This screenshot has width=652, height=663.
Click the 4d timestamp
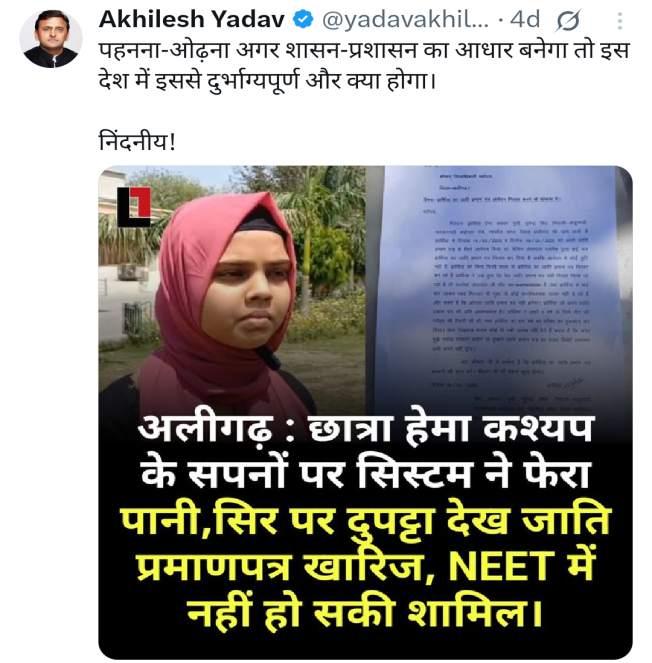click(525, 19)
